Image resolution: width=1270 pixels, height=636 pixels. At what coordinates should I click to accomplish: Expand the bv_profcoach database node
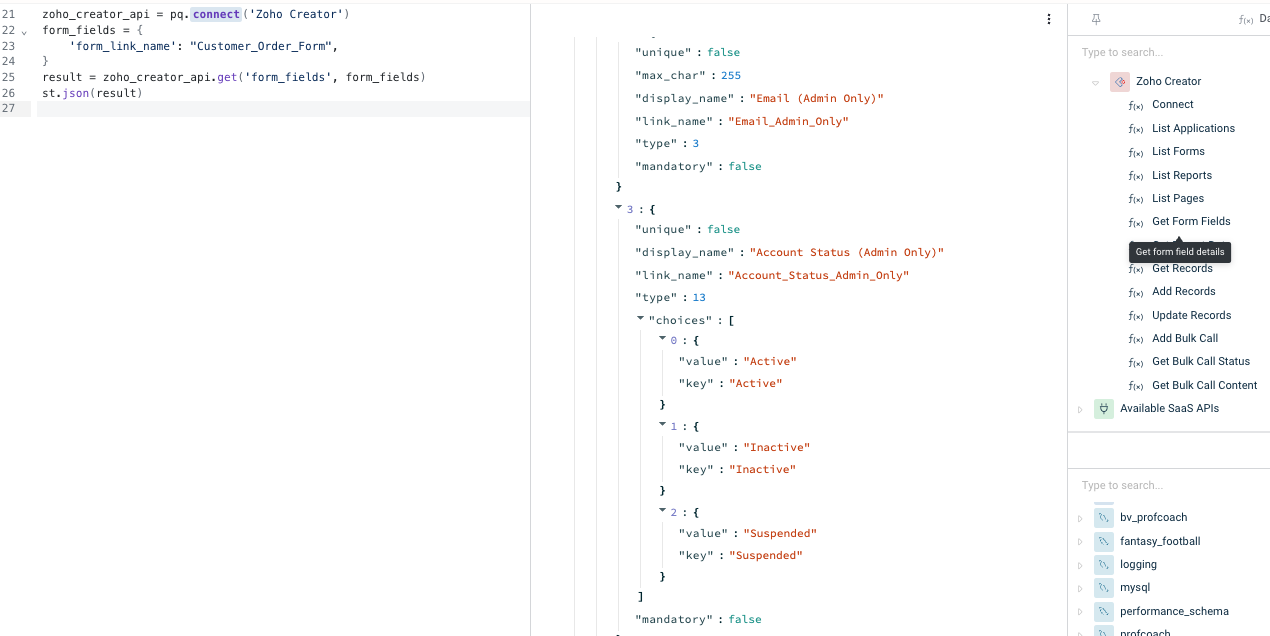click(1080, 518)
